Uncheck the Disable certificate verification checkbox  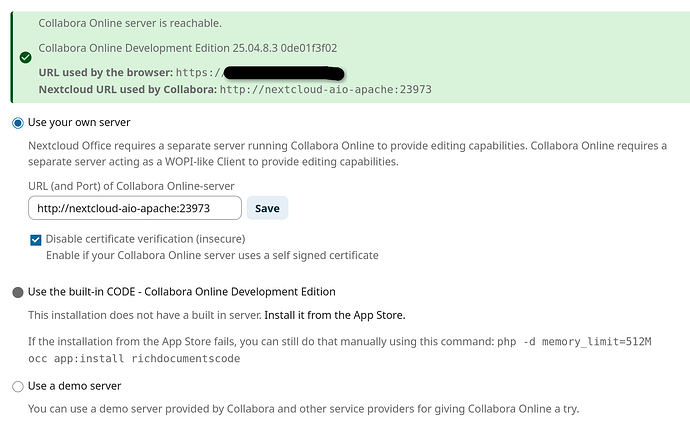coord(36,239)
